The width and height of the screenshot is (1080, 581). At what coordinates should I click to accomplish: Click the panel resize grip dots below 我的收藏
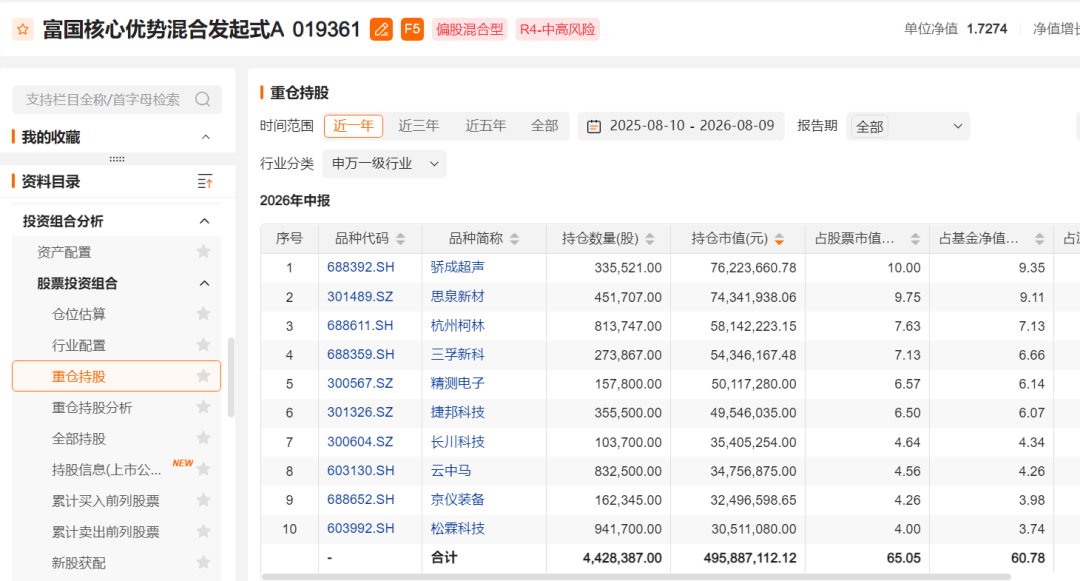[117, 159]
